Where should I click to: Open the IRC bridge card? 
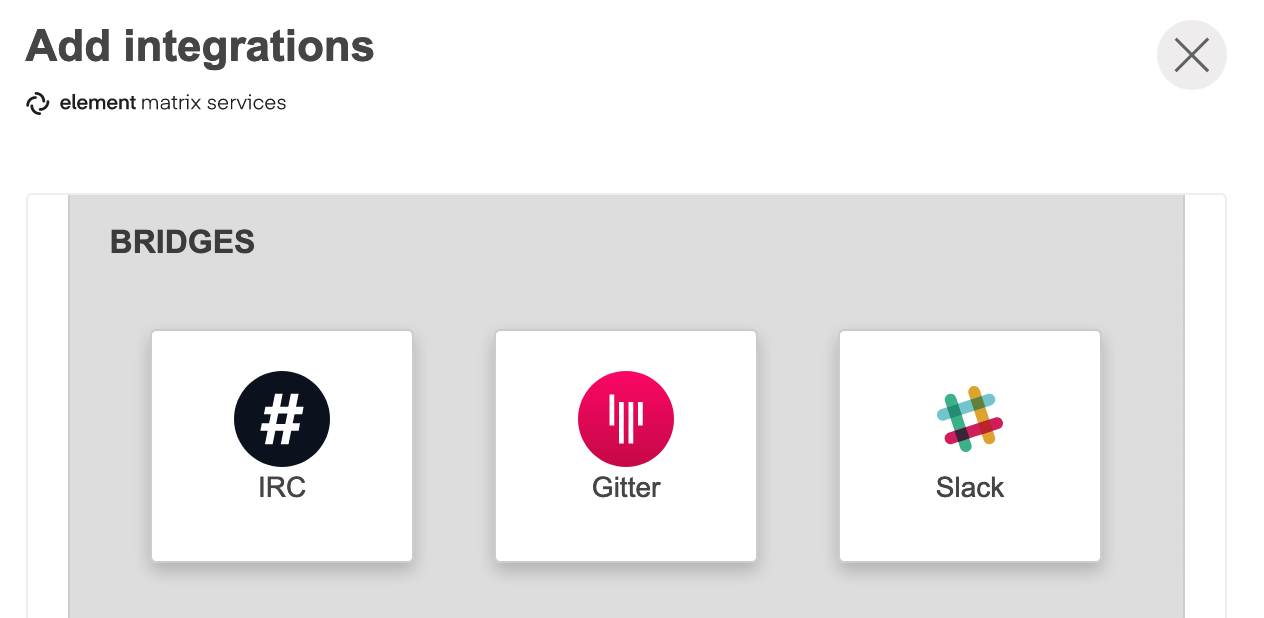coord(282,446)
